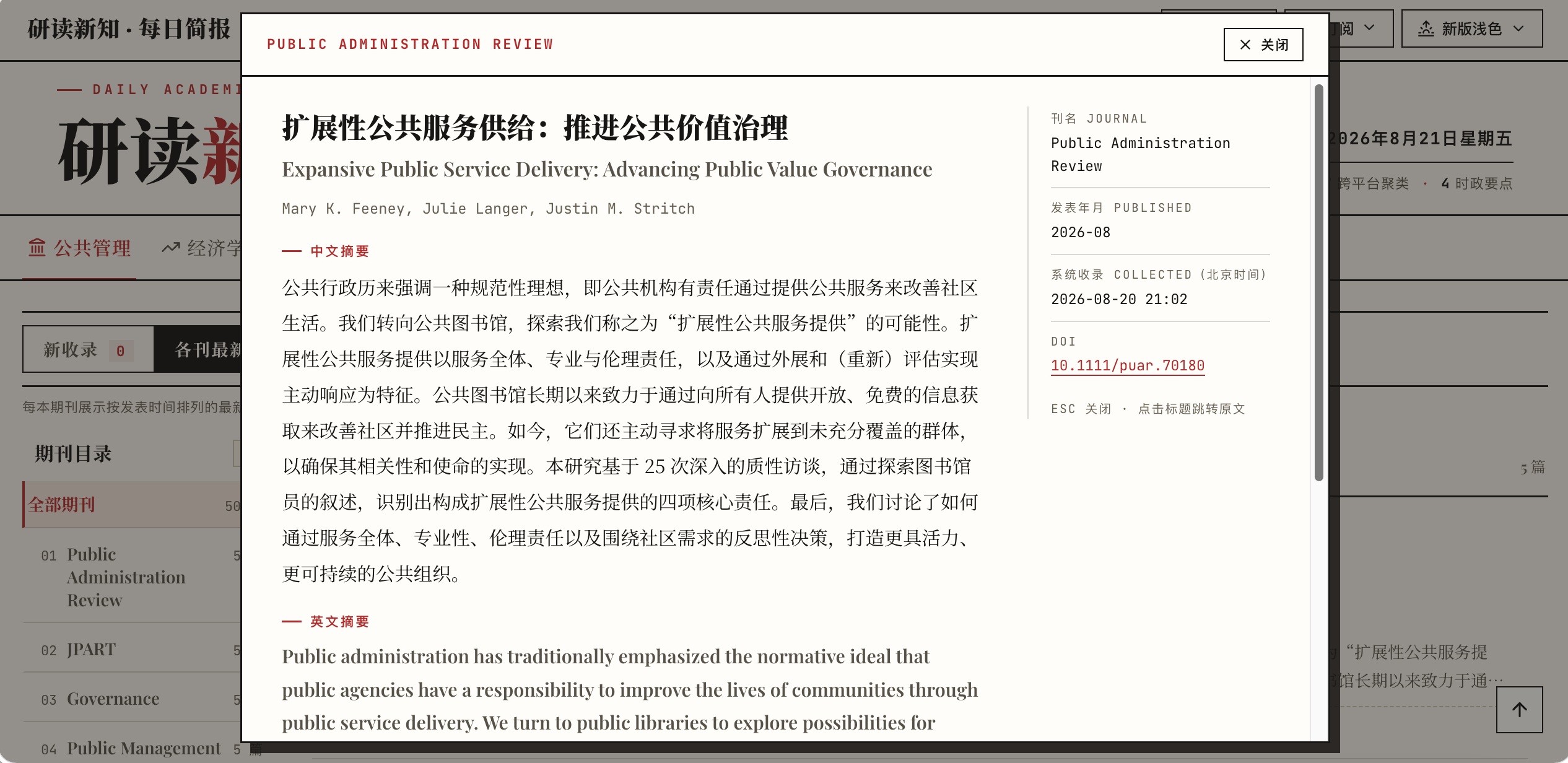Click the trending arrow icon for 经济学
Viewport: 1568px width, 763px height.
coord(171,248)
